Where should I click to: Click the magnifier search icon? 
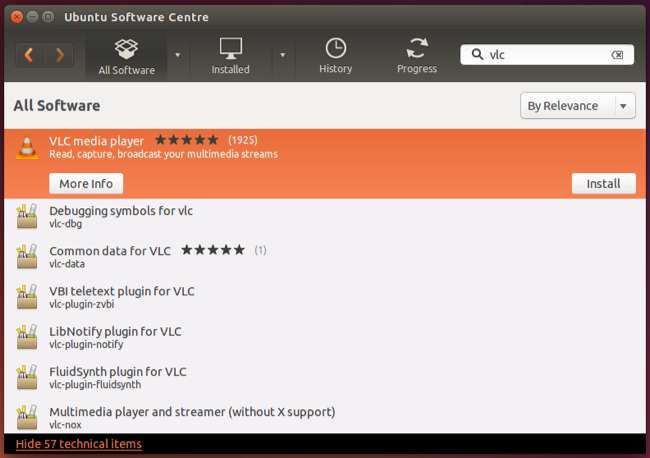point(477,54)
